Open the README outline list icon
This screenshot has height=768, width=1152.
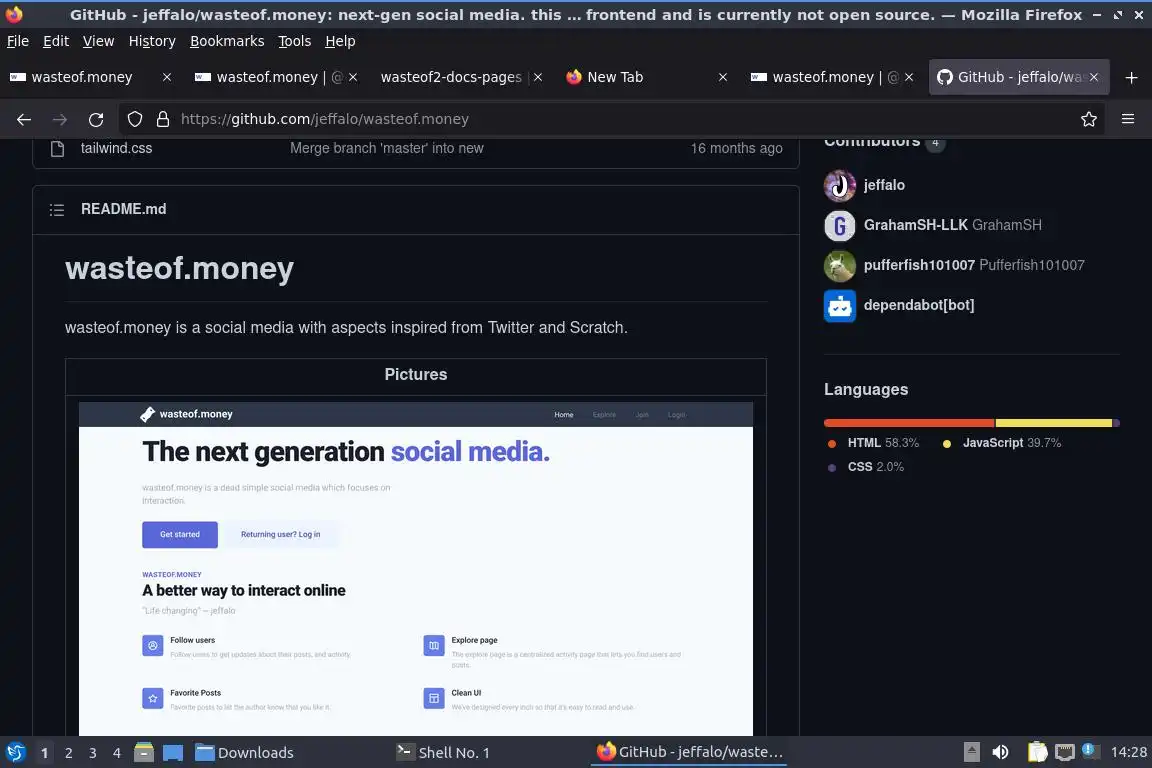pos(57,209)
